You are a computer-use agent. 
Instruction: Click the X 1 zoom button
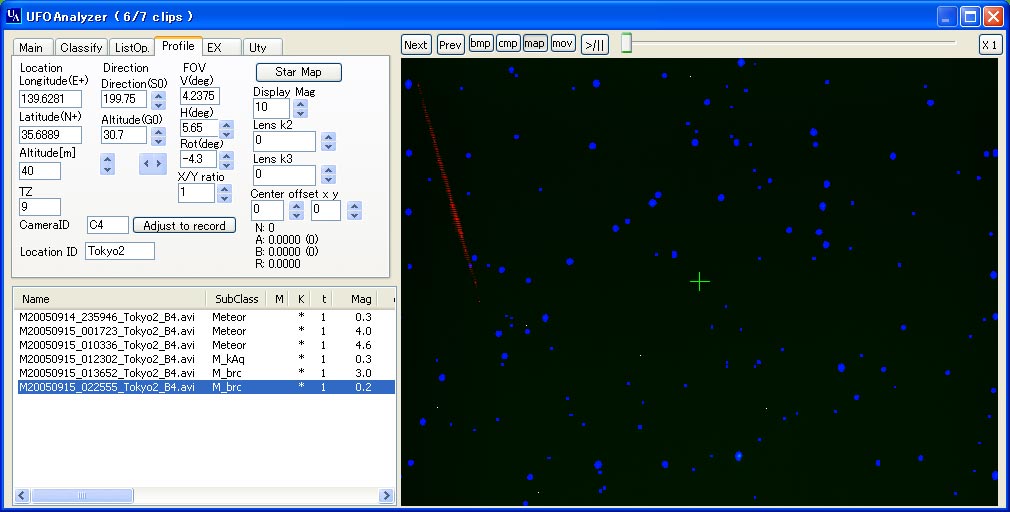(x=989, y=44)
